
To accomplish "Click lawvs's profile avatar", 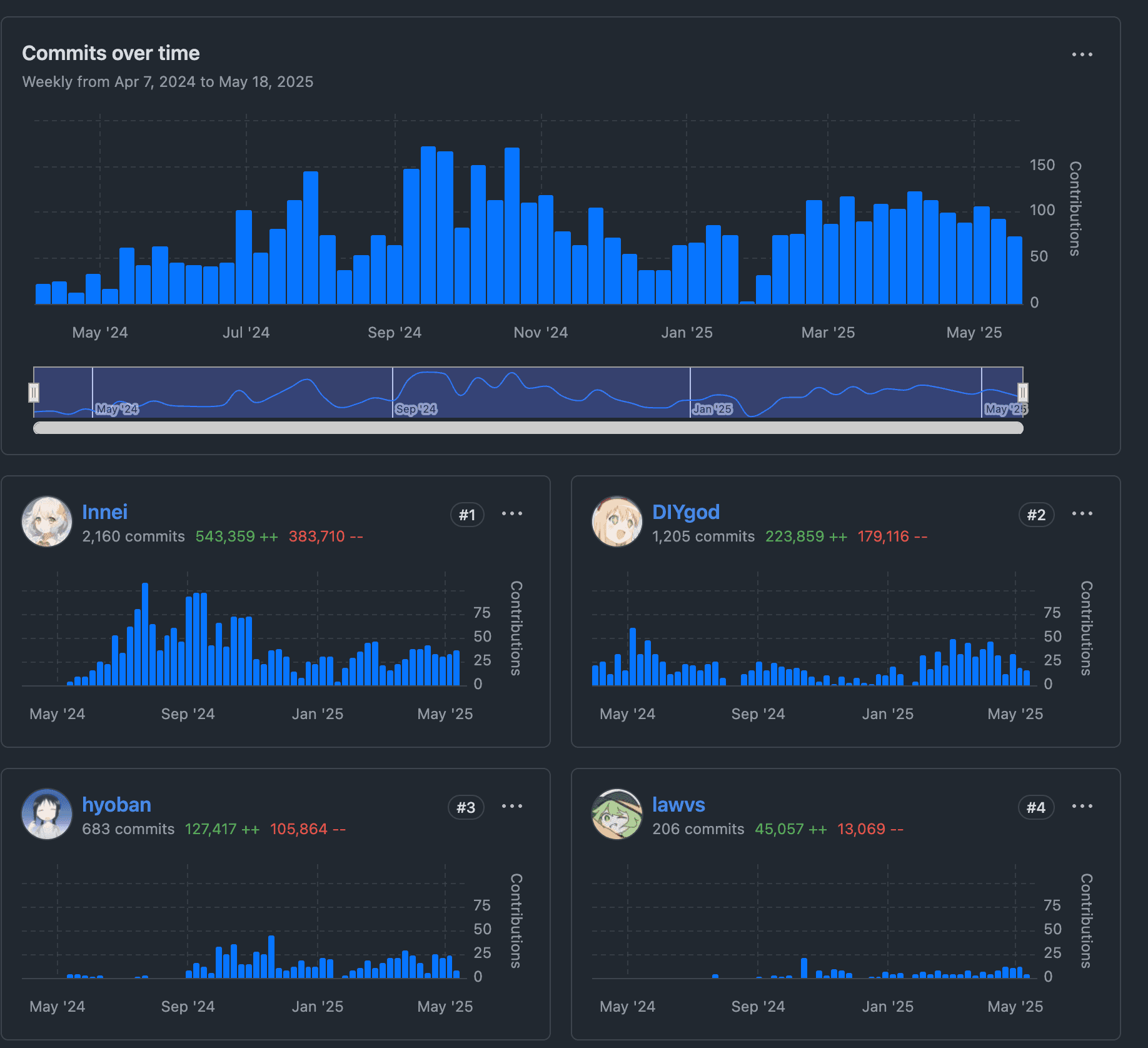I will pos(617,814).
